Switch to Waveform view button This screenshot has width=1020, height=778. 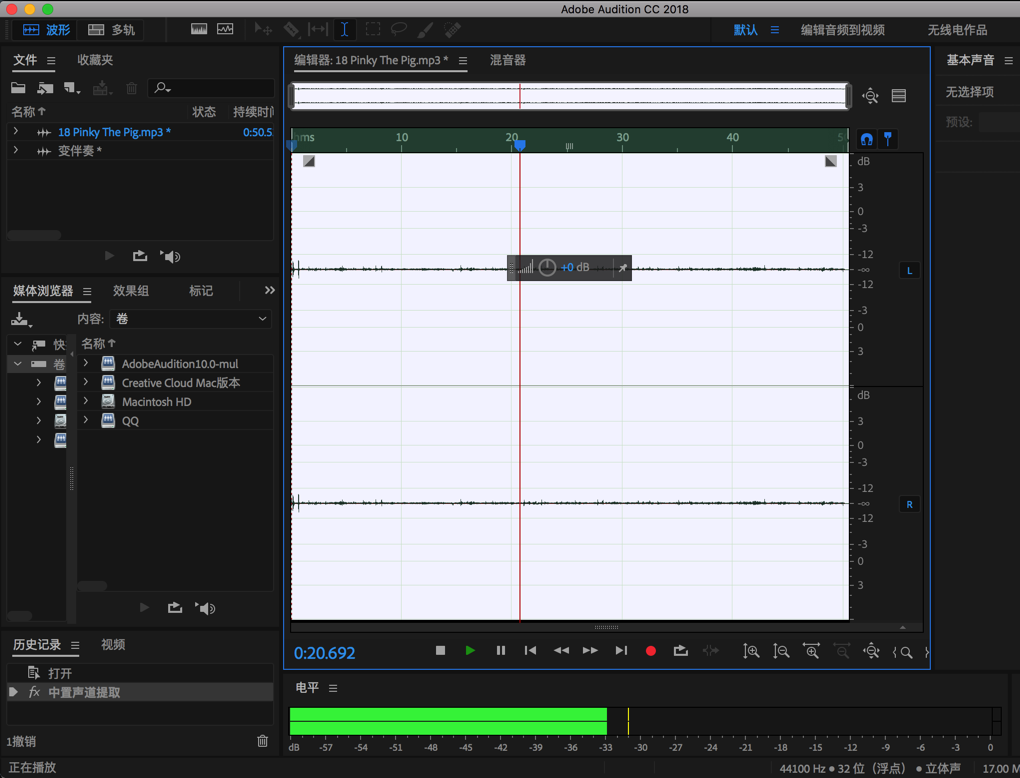click(x=46, y=30)
